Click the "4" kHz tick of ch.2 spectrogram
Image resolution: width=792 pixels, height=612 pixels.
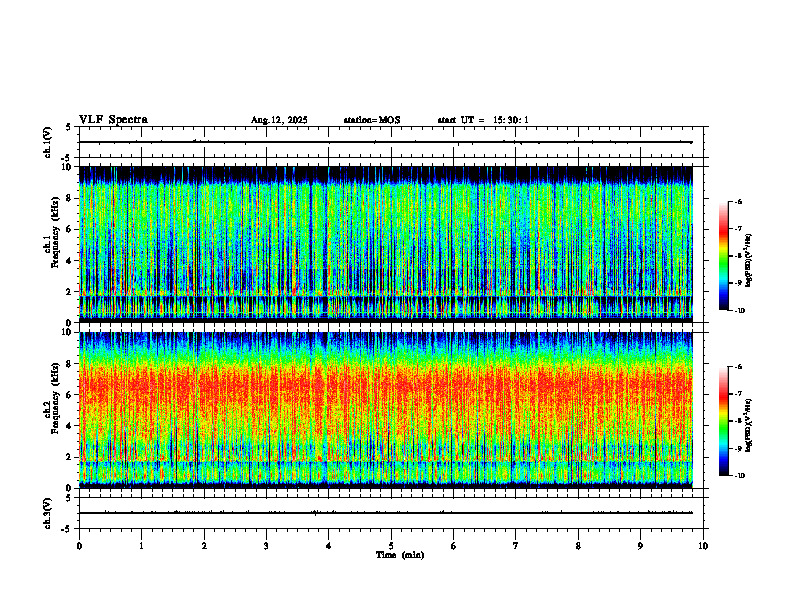[70, 426]
